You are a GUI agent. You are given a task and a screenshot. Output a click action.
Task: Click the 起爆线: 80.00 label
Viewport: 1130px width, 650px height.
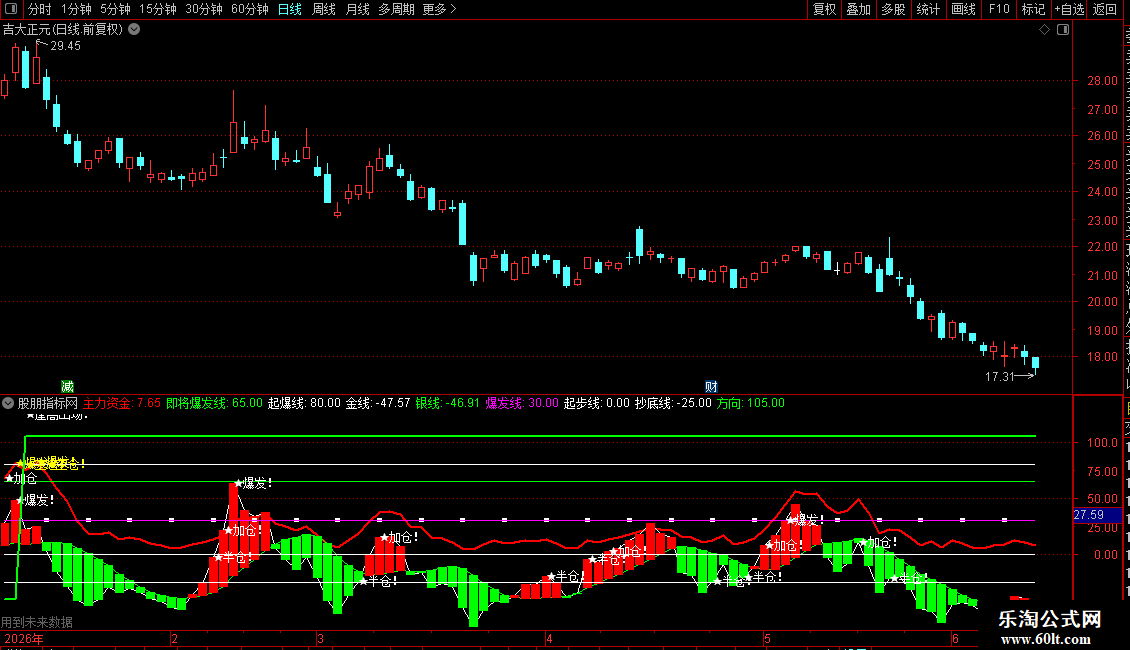(304, 404)
